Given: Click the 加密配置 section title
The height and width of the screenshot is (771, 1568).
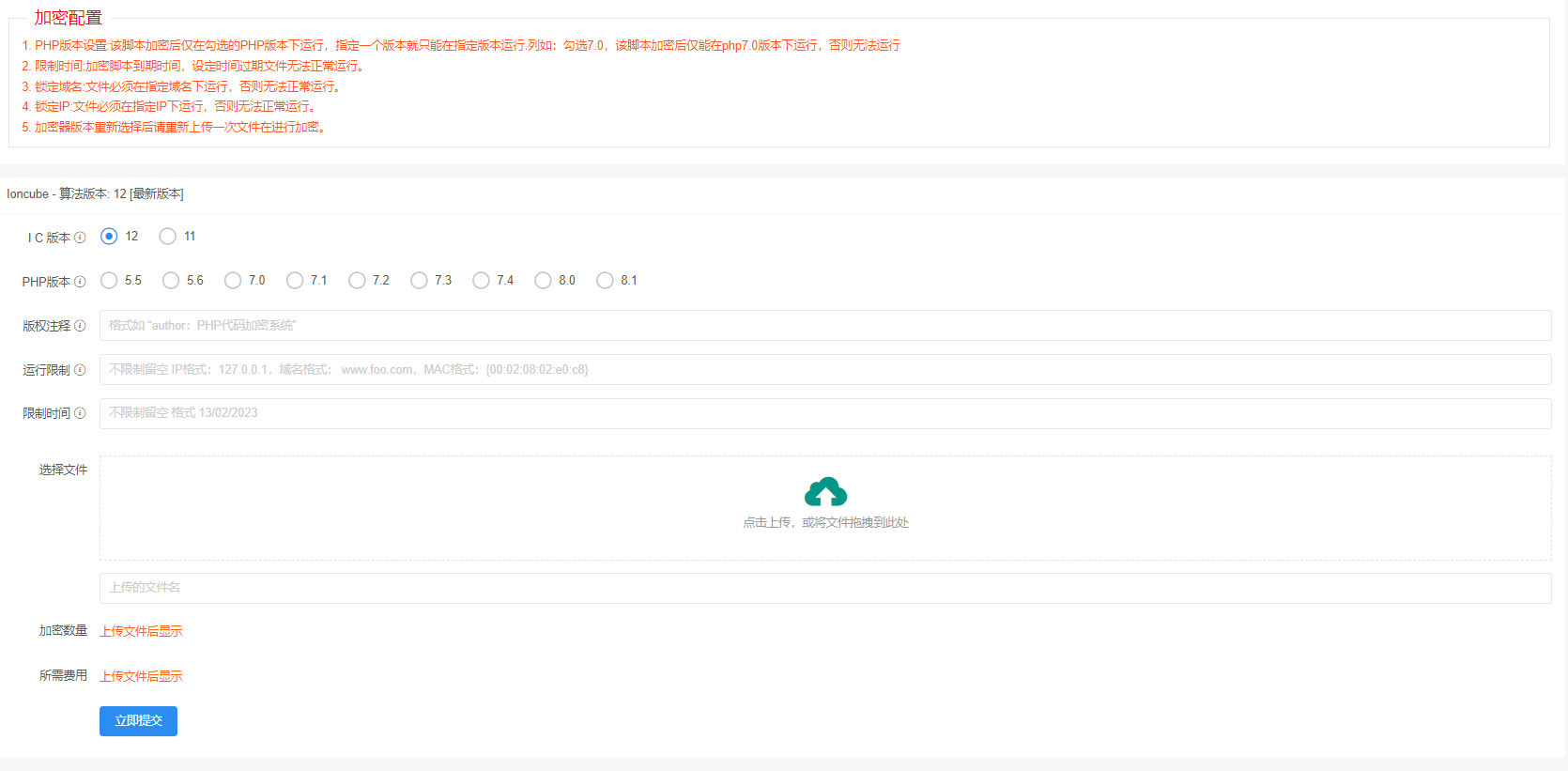Looking at the screenshot, I should click(x=68, y=18).
